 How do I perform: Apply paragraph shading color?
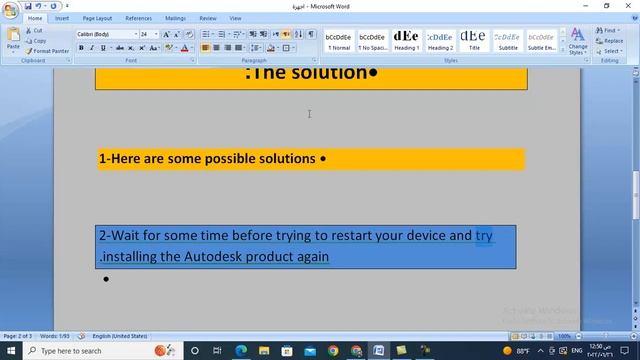[270, 48]
